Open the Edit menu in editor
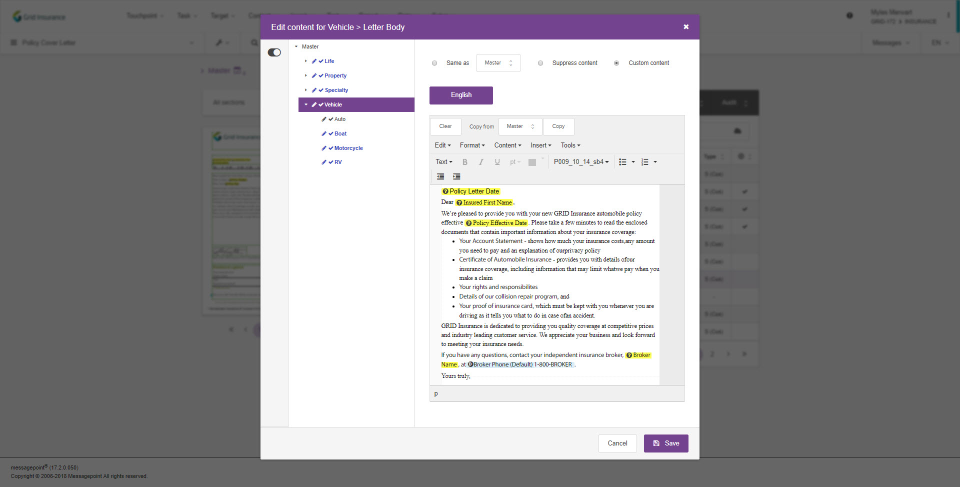The image size is (960, 487). [443, 146]
